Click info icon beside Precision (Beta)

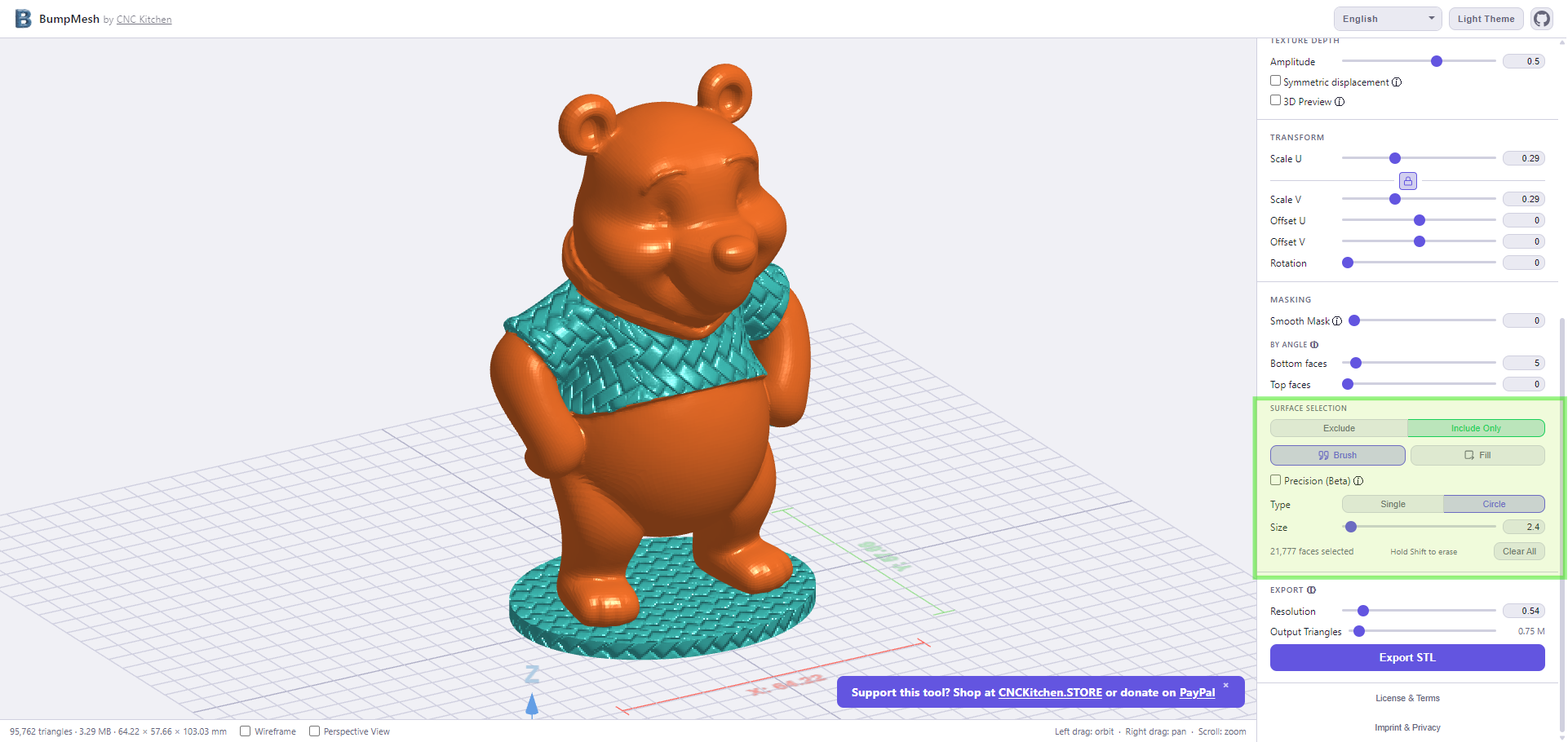(x=1358, y=481)
